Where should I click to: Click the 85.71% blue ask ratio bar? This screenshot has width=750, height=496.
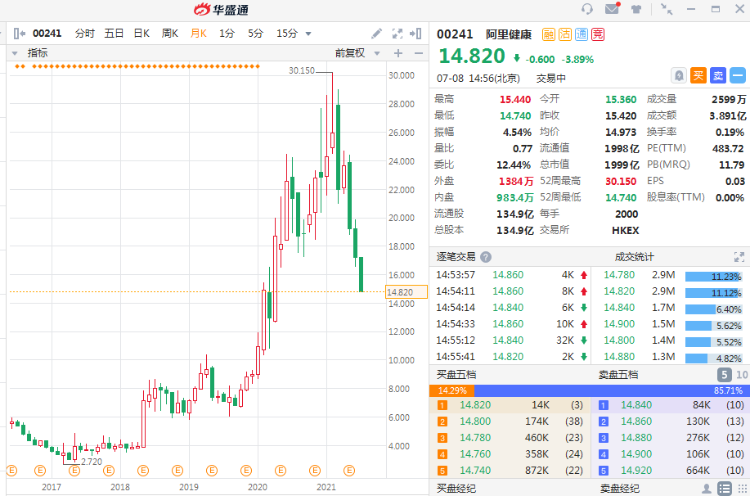612,391
